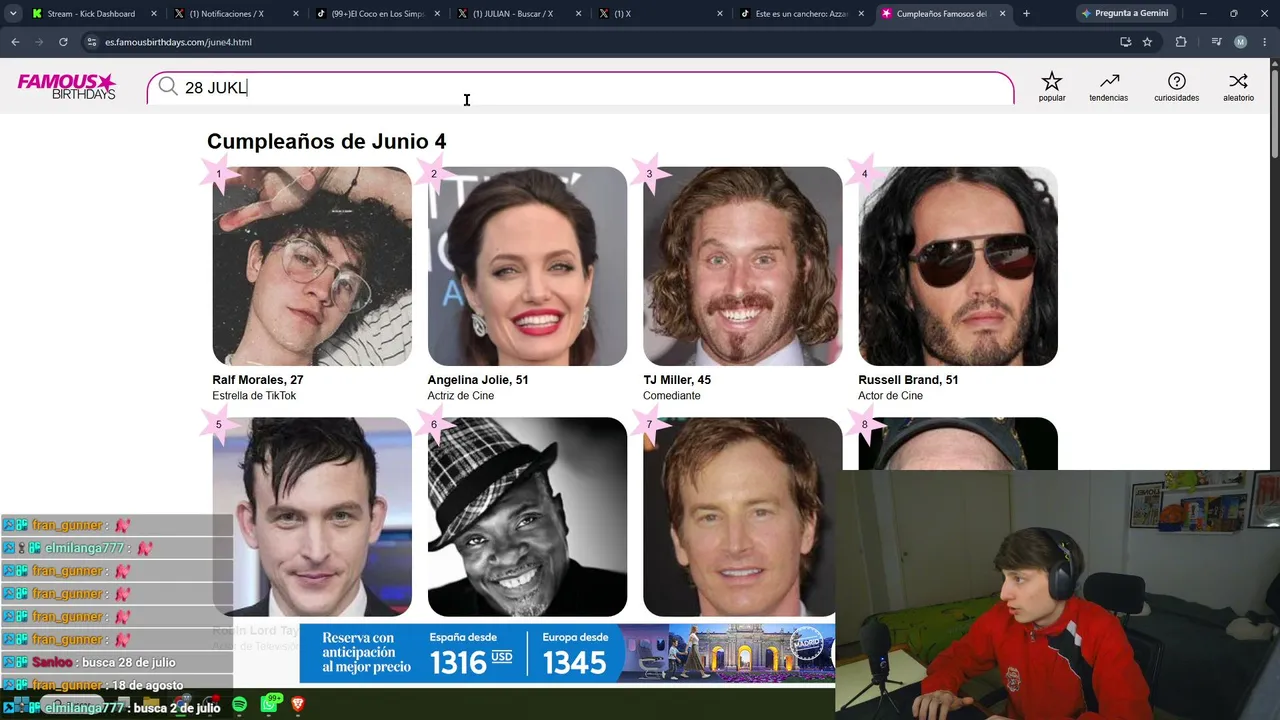The image size is (1280, 720).
Task: Switch to the Notificaciones / X tab
Action: click(x=236, y=14)
